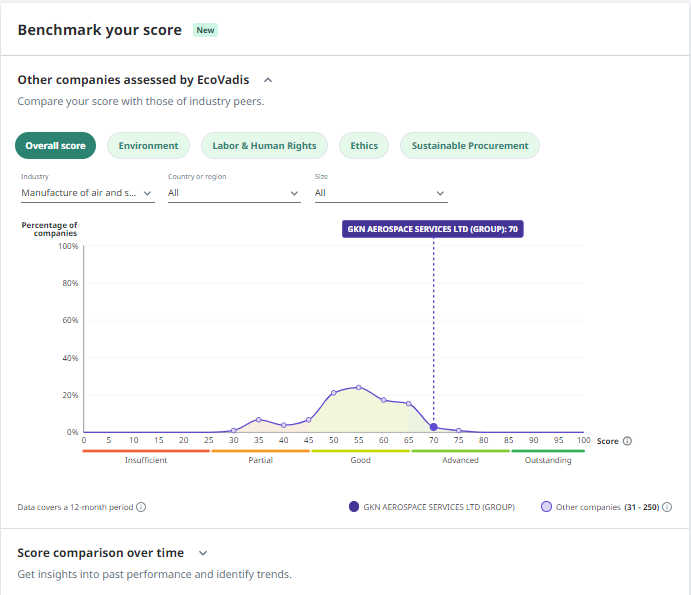The height and width of the screenshot is (595, 691).
Task: Collapse Other companies assessed by EcoVadis section
Action: tap(268, 80)
